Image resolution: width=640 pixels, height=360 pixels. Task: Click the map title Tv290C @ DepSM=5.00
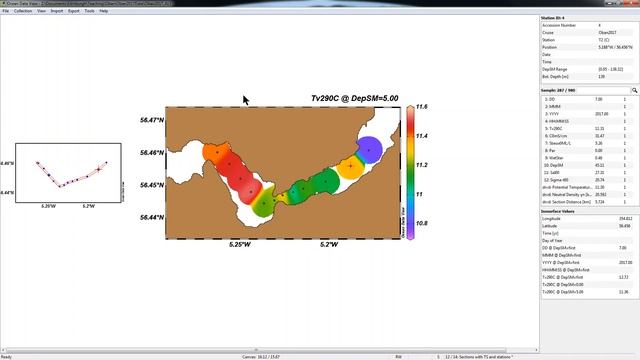tap(354, 98)
